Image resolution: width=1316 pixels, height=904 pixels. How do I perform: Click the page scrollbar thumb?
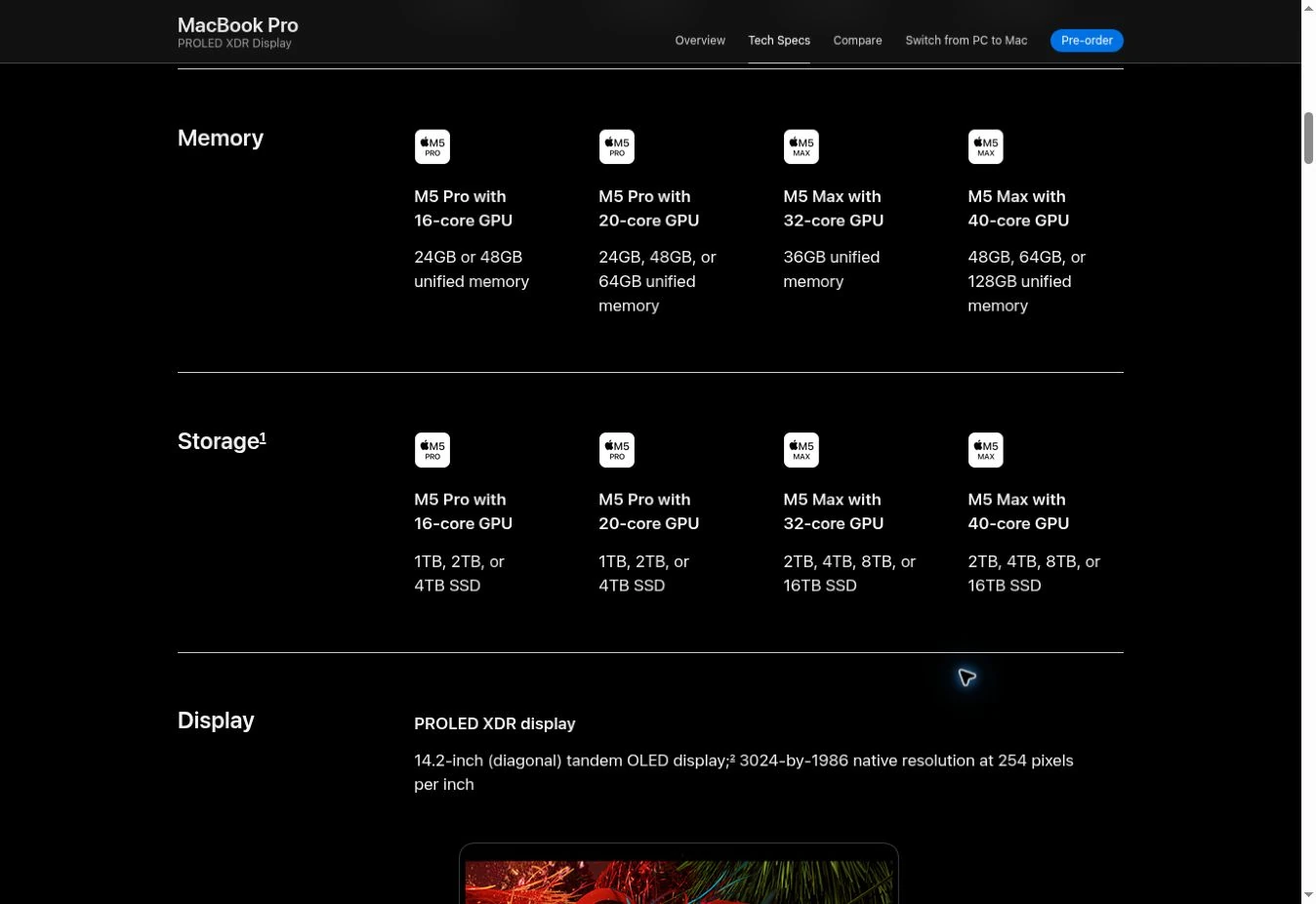click(x=1308, y=138)
